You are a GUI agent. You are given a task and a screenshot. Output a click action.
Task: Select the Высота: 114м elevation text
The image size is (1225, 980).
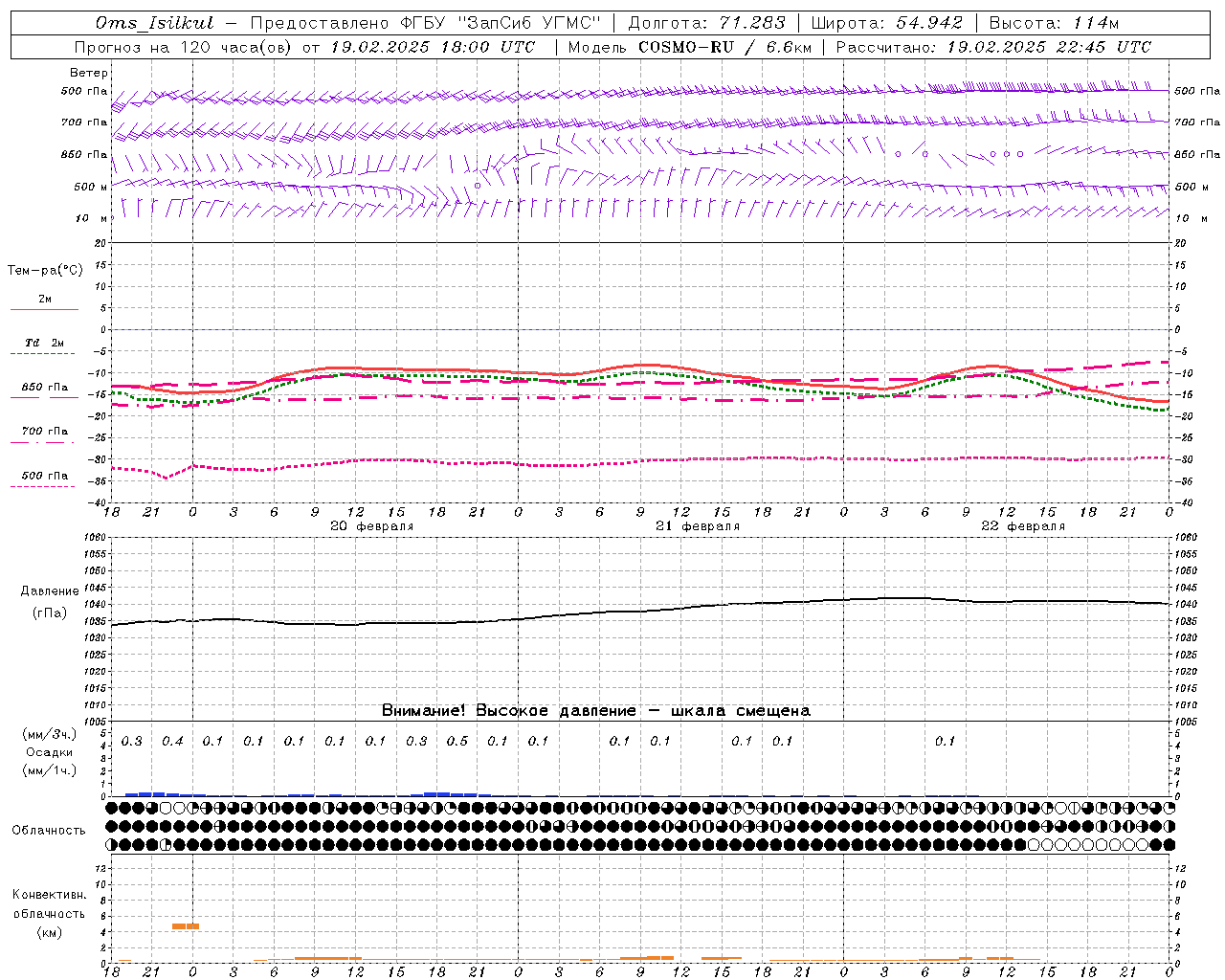[x=1053, y=23]
